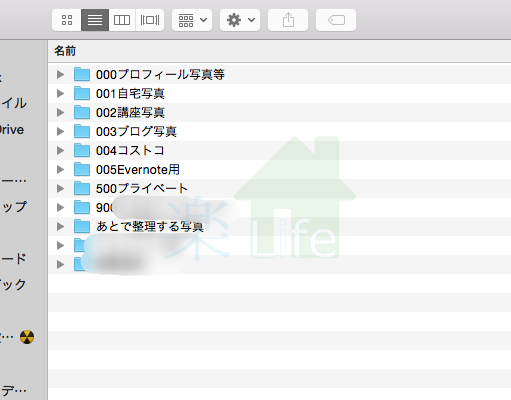Open the gear action menu

(240, 20)
